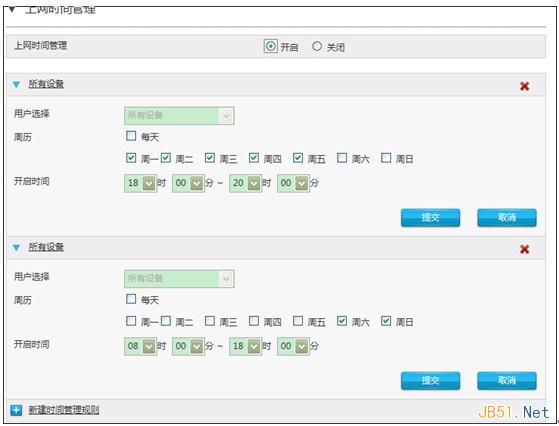This screenshot has height=426, width=559.
Task: Open start hour 08 dropdown in second rule
Action: (x=140, y=346)
